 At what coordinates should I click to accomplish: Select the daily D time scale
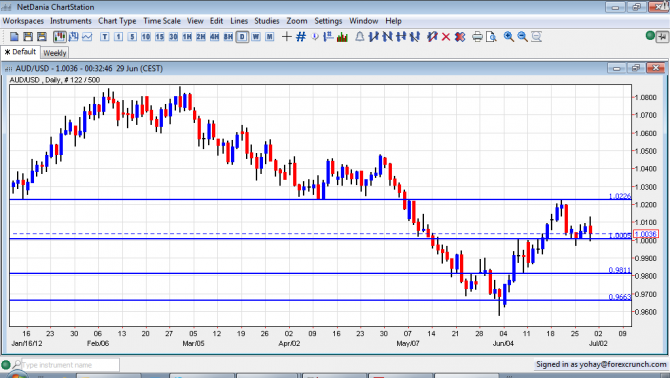pos(242,37)
